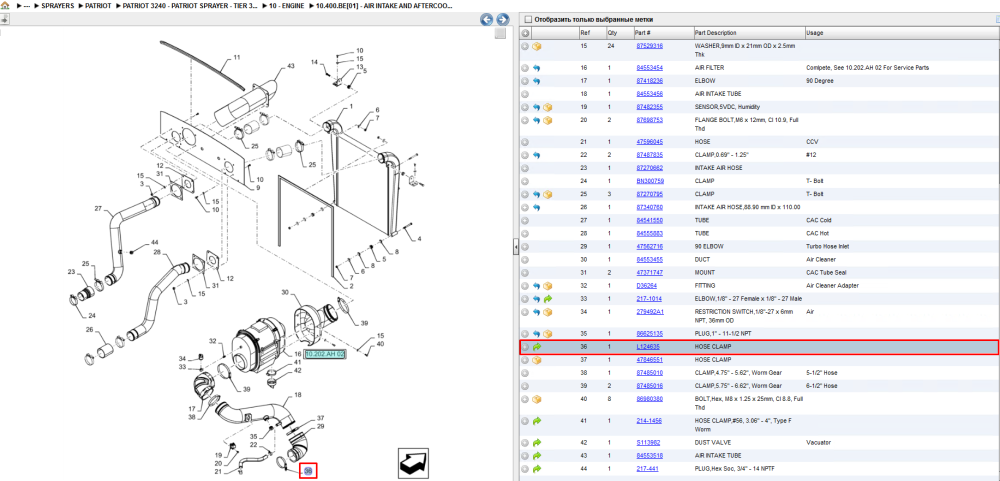Click the box icon on the ref 40 BOLT,Hex row
1000x481 pixels.
[537, 399]
